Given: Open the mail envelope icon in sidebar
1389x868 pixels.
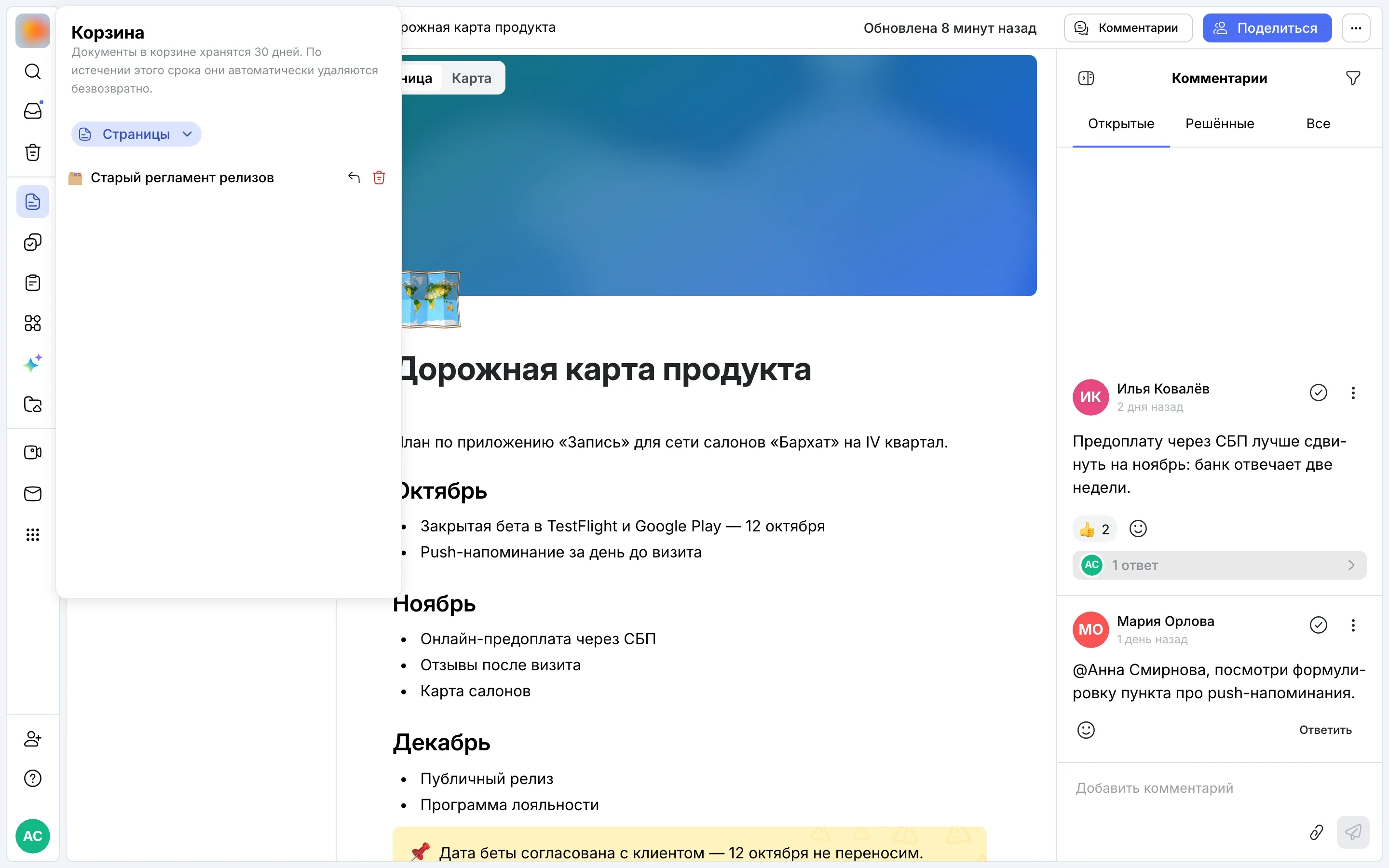Looking at the screenshot, I should click(x=33, y=494).
